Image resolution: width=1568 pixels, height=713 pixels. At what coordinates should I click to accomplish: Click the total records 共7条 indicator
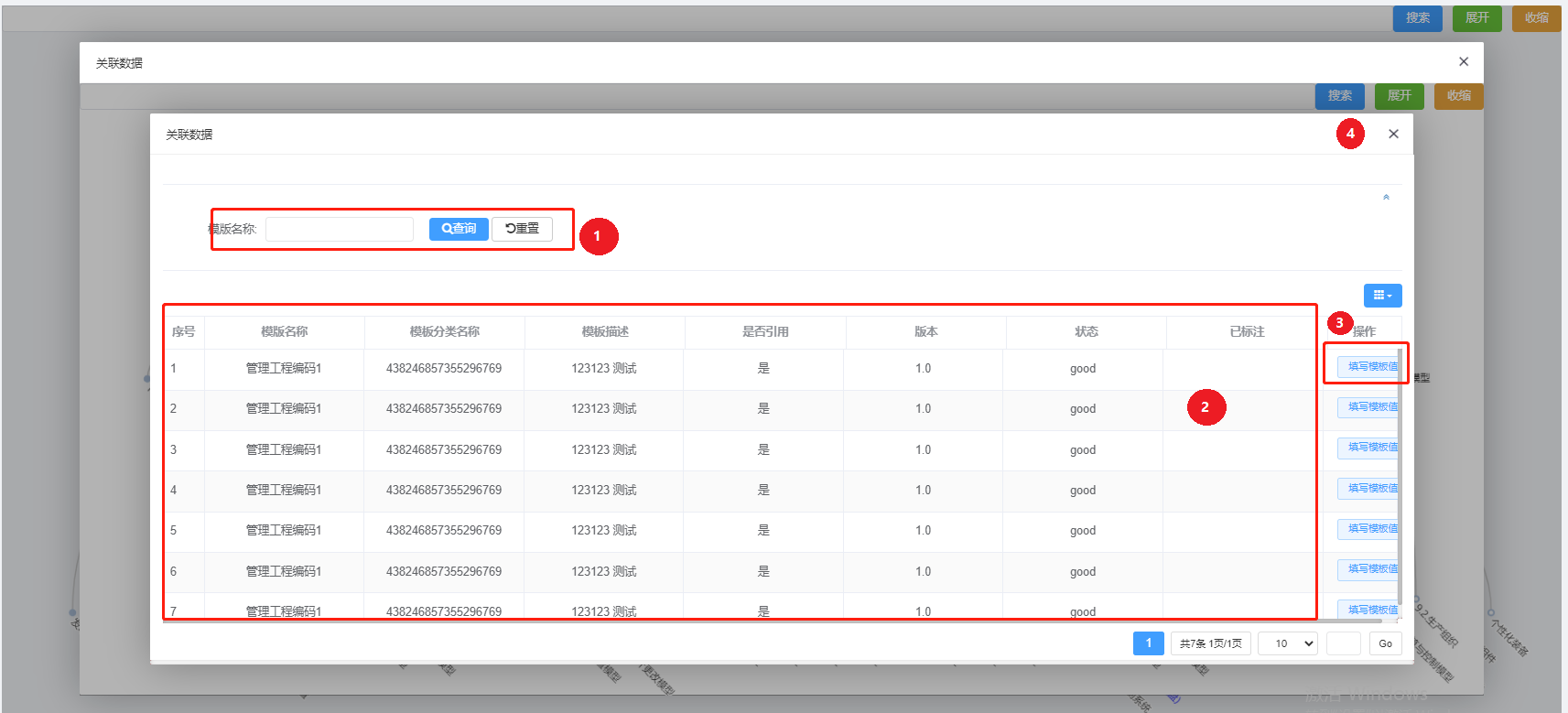point(1210,643)
